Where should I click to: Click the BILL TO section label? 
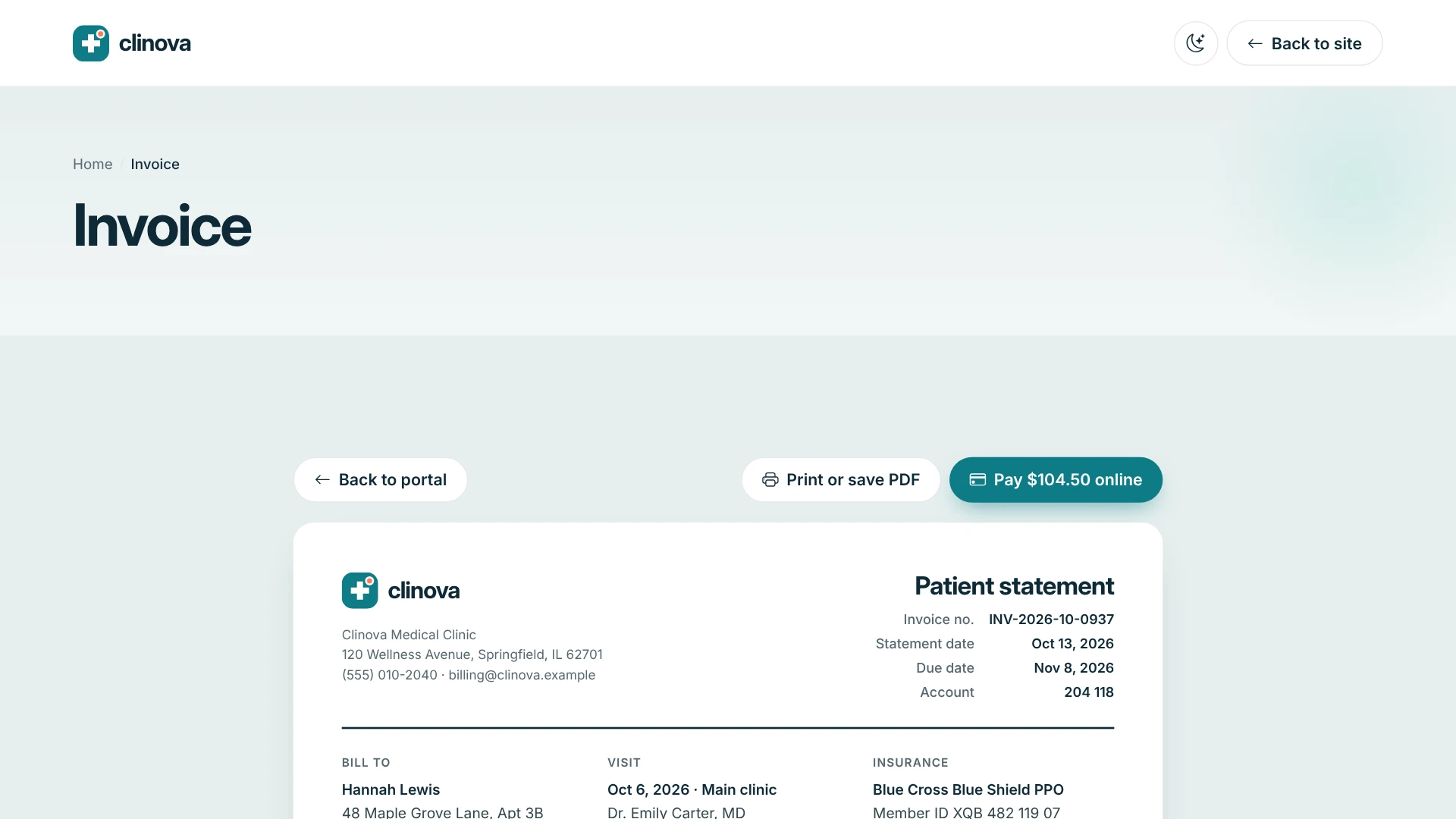tap(366, 763)
